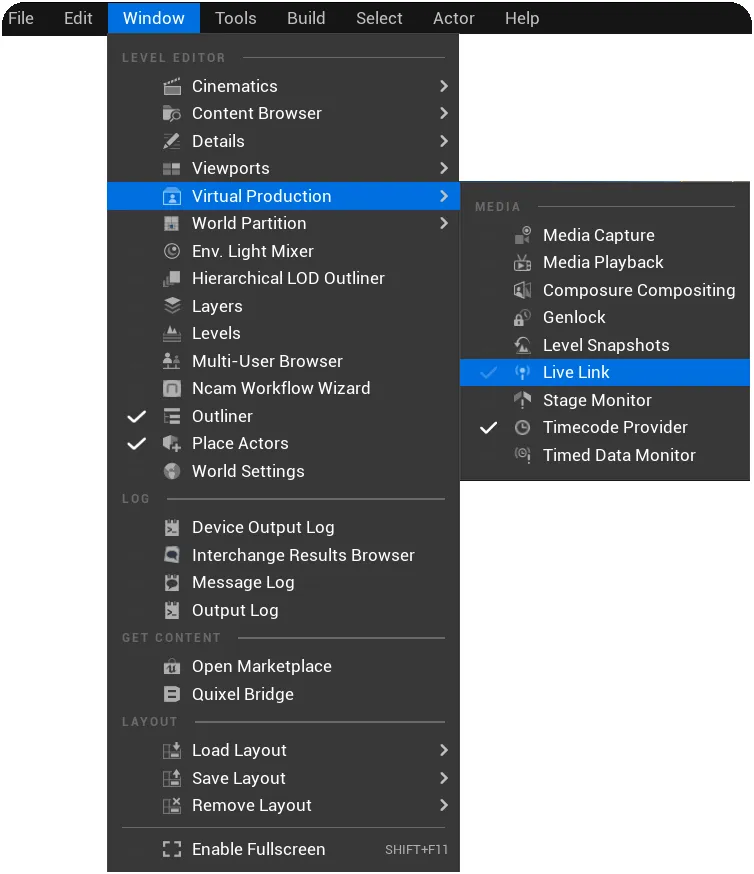754x874 pixels.
Task: Click the Ncam Workflow Wizard icon
Action: (172, 389)
